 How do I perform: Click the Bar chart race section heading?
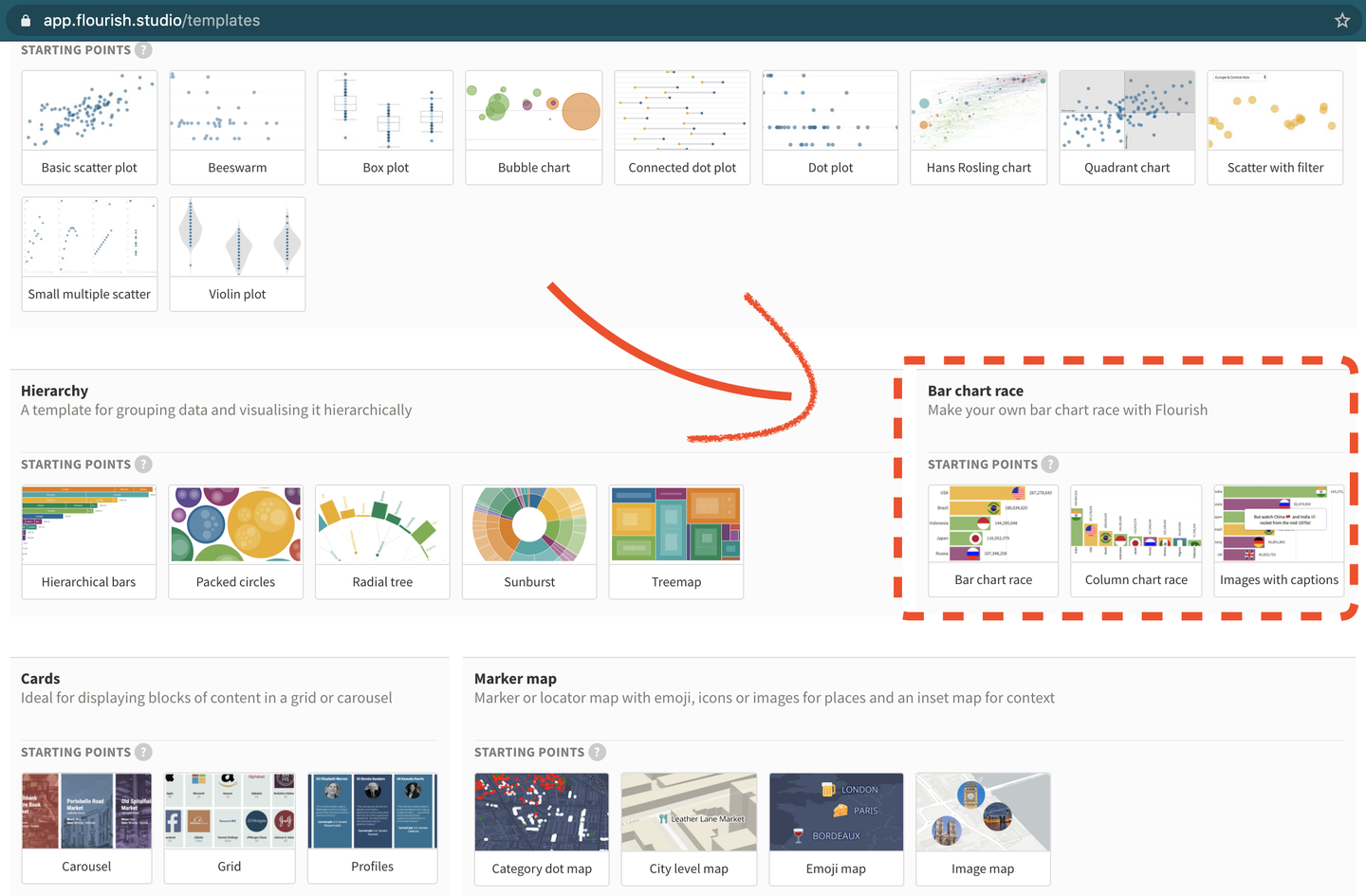coord(975,391)
